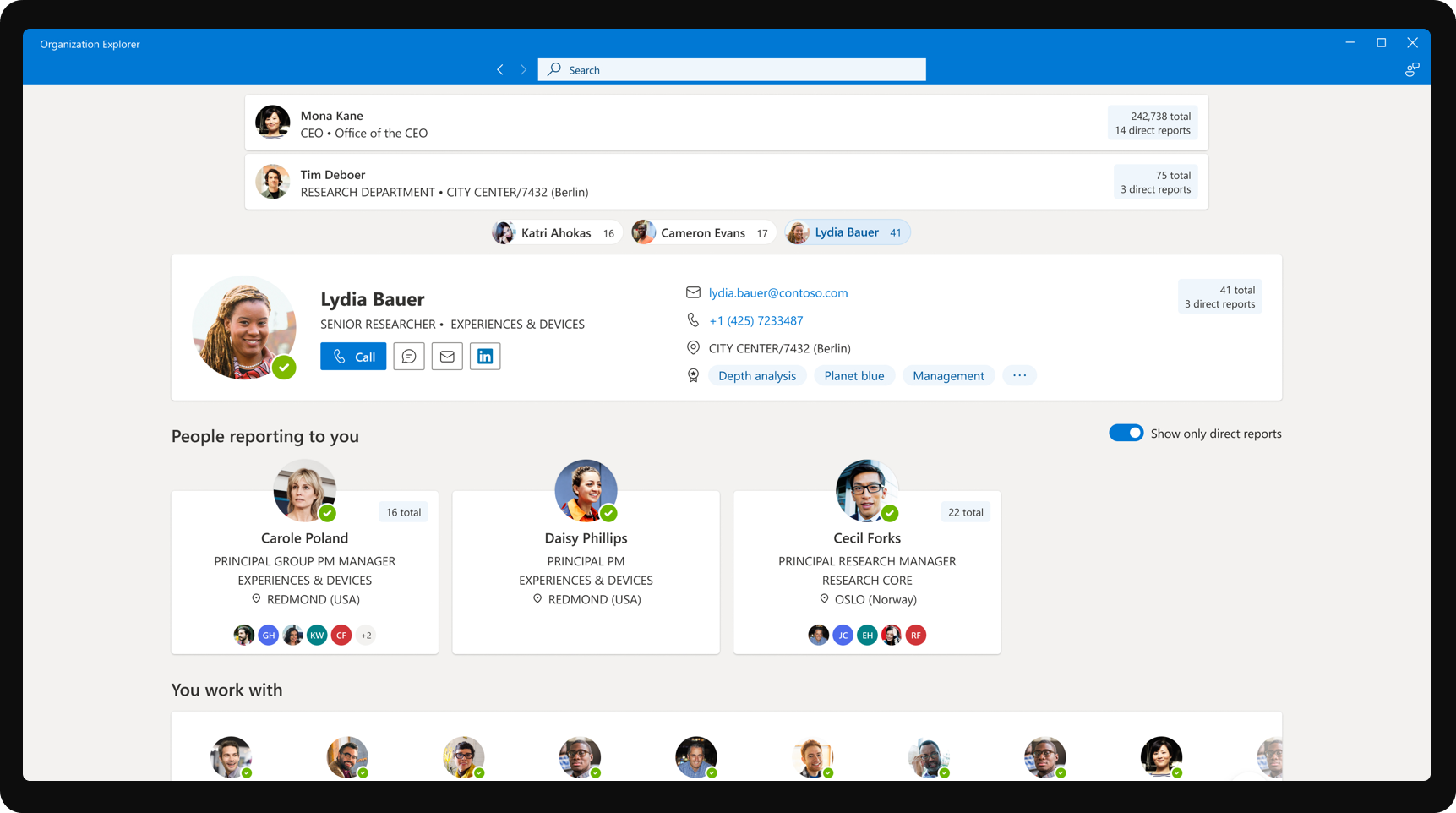The width and height of the screenshot is (1456, 813).
Task: Click the email envelope icon button
Action: (447, 357)
